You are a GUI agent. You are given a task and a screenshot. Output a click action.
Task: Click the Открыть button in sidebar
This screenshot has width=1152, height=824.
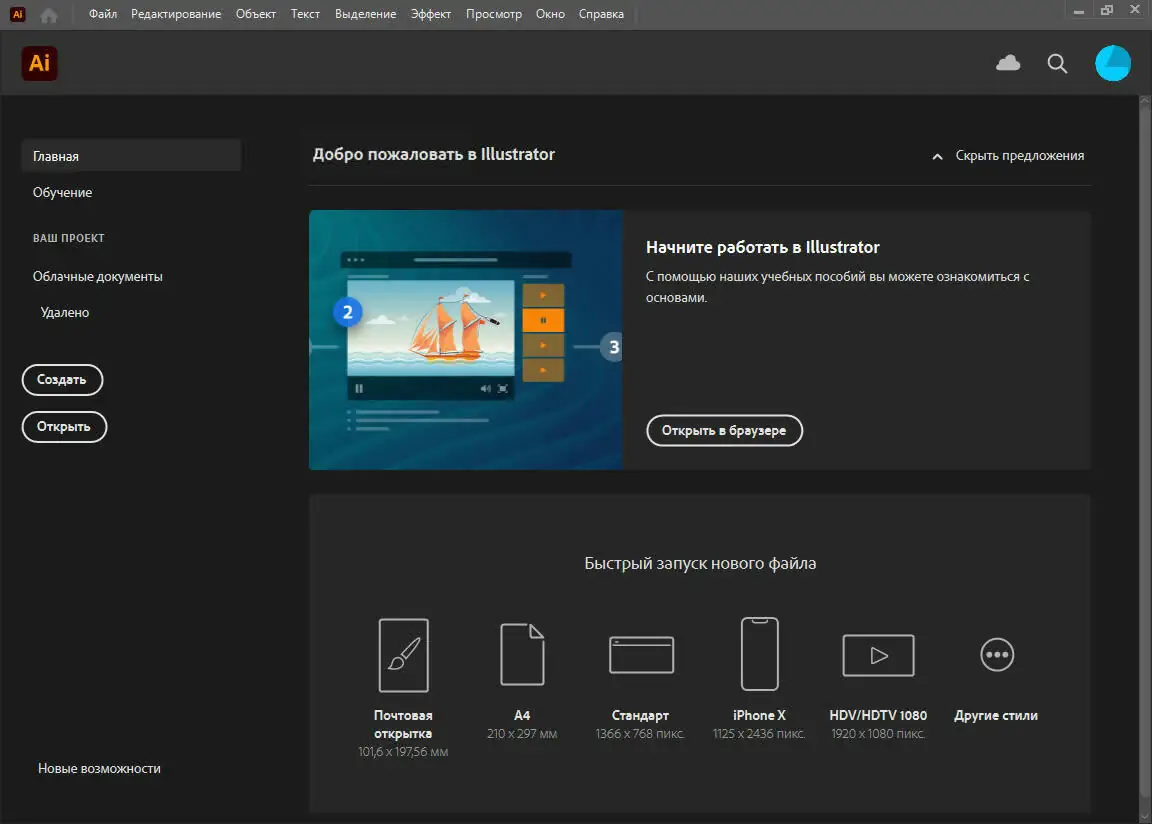[64, 427]
